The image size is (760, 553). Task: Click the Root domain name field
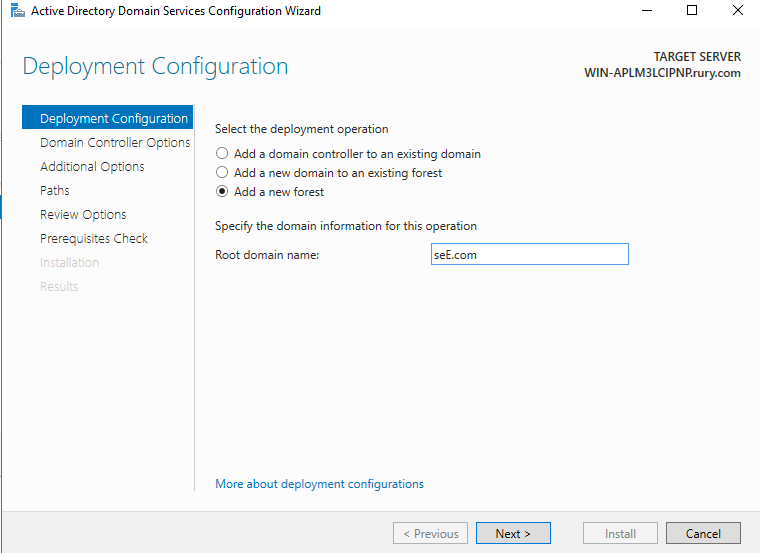pos(530,254)
